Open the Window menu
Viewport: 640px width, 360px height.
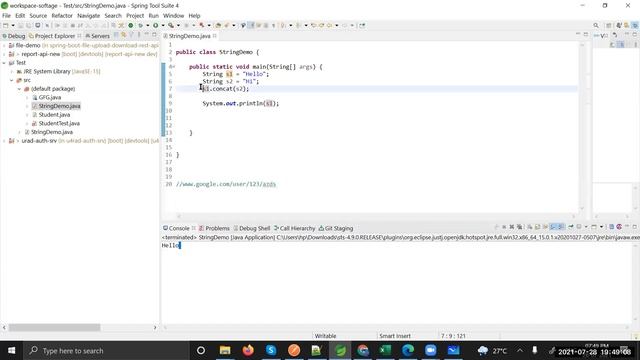tap(173, 16)
